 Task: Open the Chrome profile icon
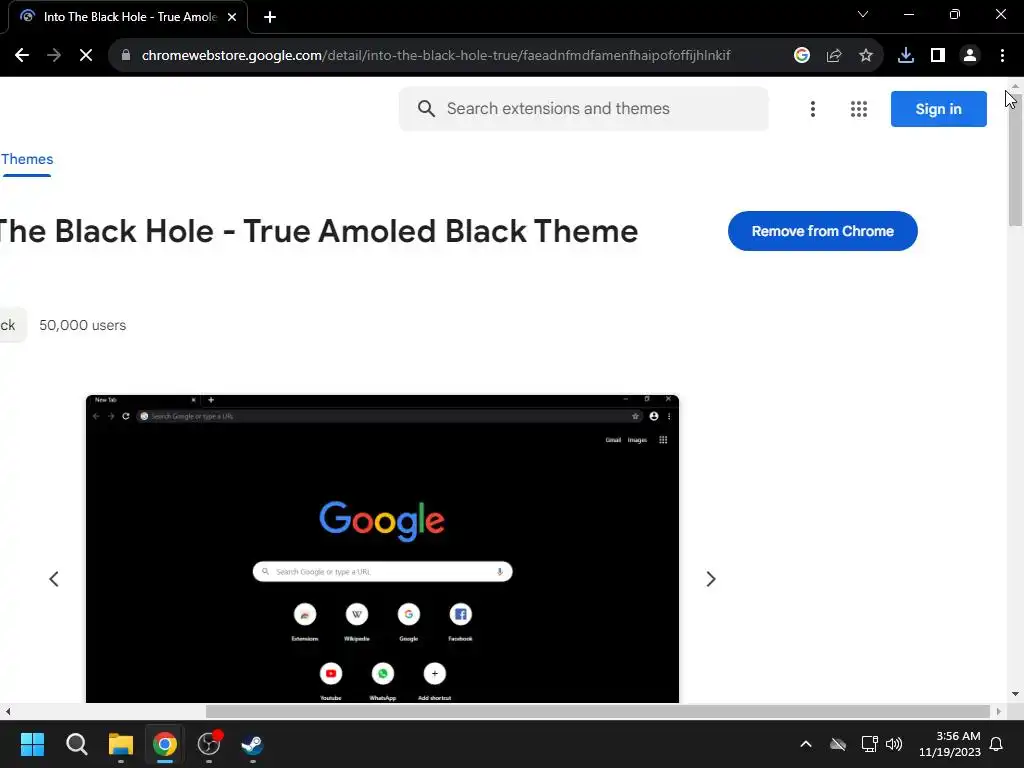[970, 56]
